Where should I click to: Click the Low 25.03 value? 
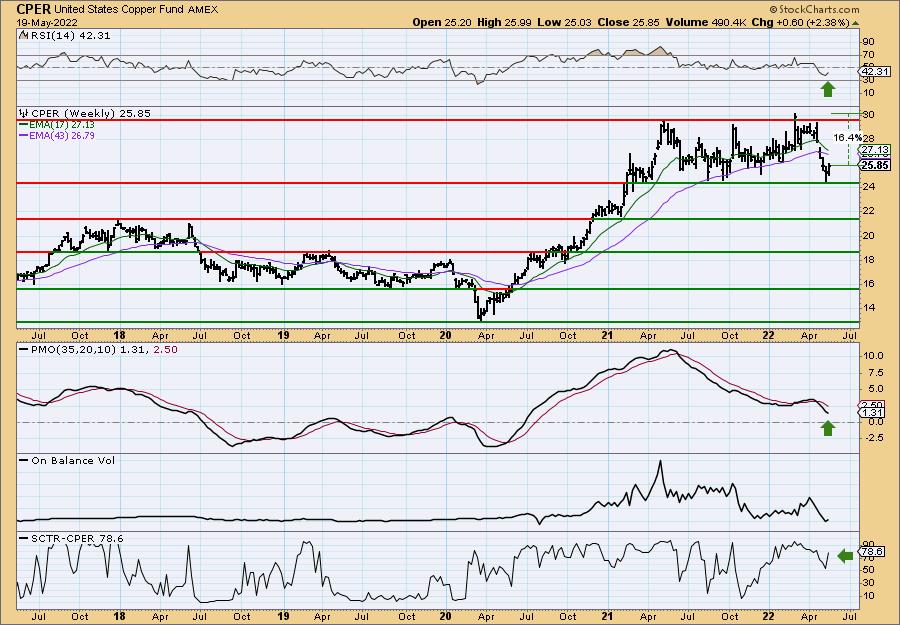(x=564, y=22)
